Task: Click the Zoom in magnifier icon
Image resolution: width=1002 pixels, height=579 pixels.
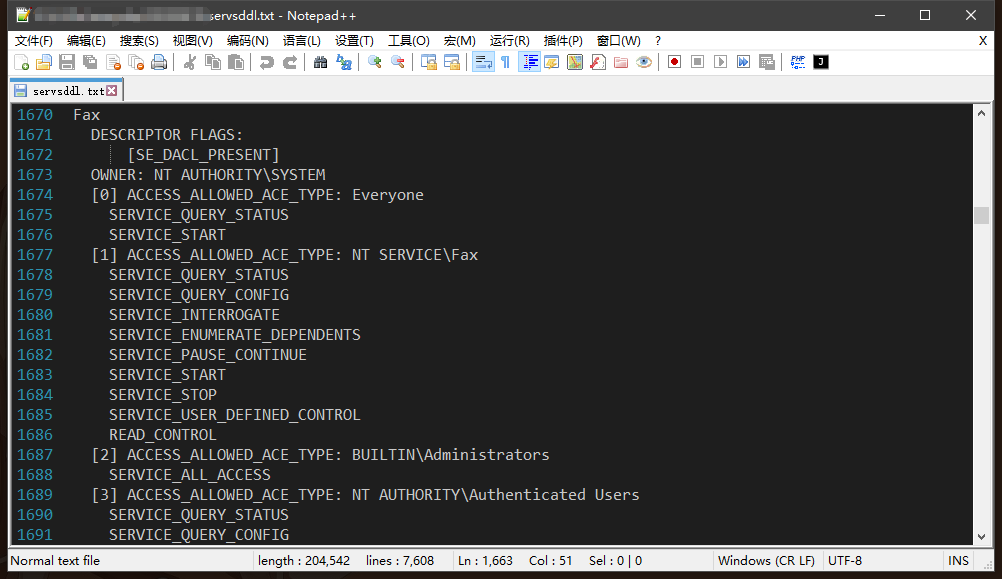Action: click(x=375, y=62)
